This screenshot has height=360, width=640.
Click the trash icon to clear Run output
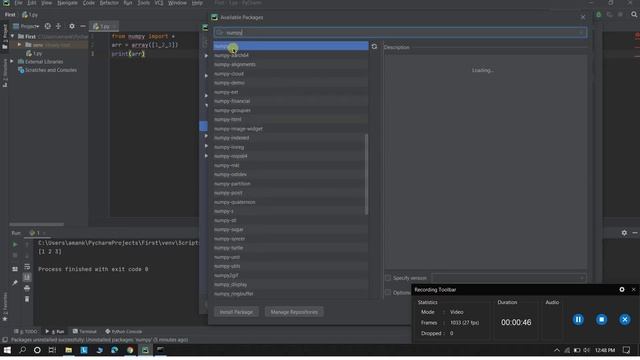pos(27,299)
